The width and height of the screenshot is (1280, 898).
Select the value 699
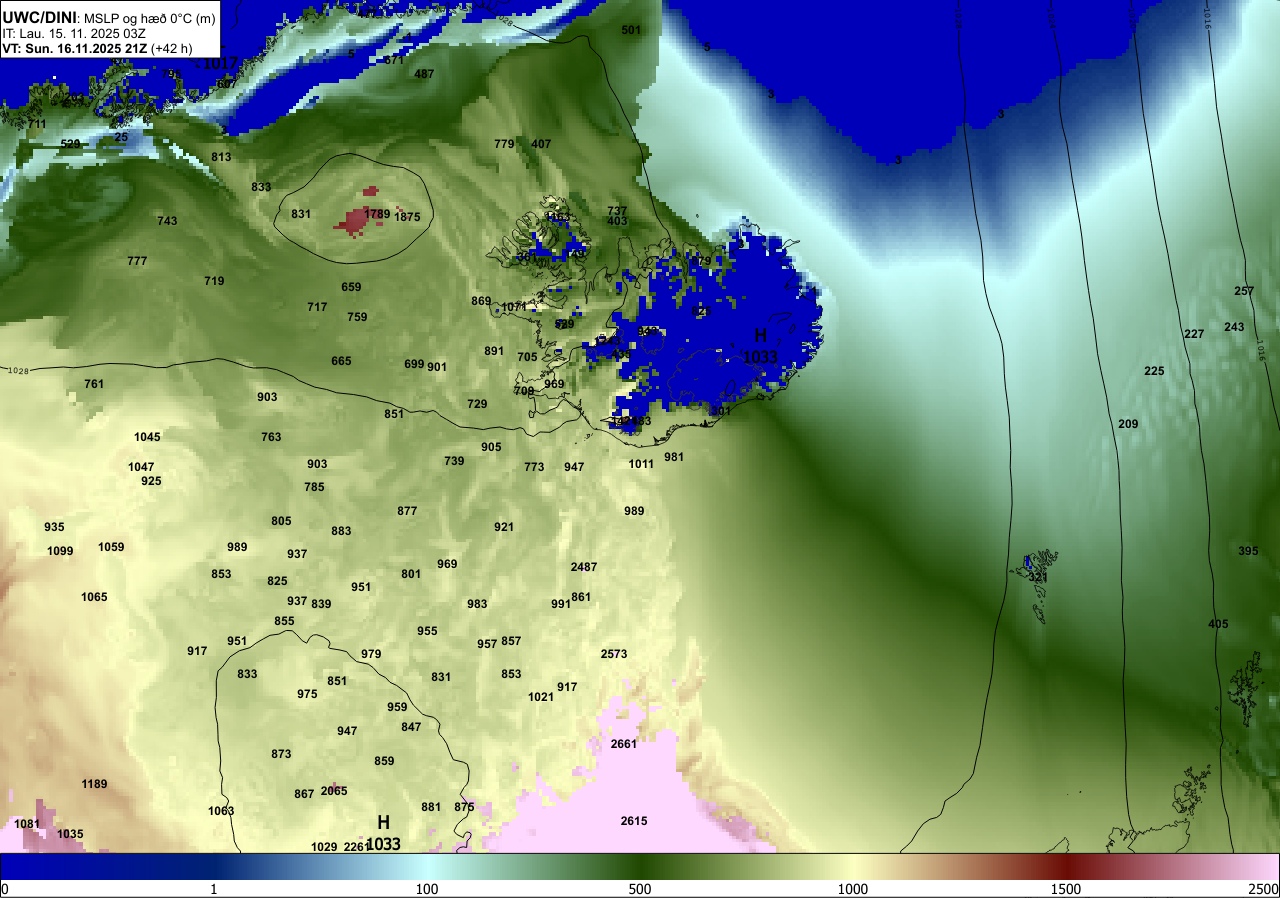414,364
